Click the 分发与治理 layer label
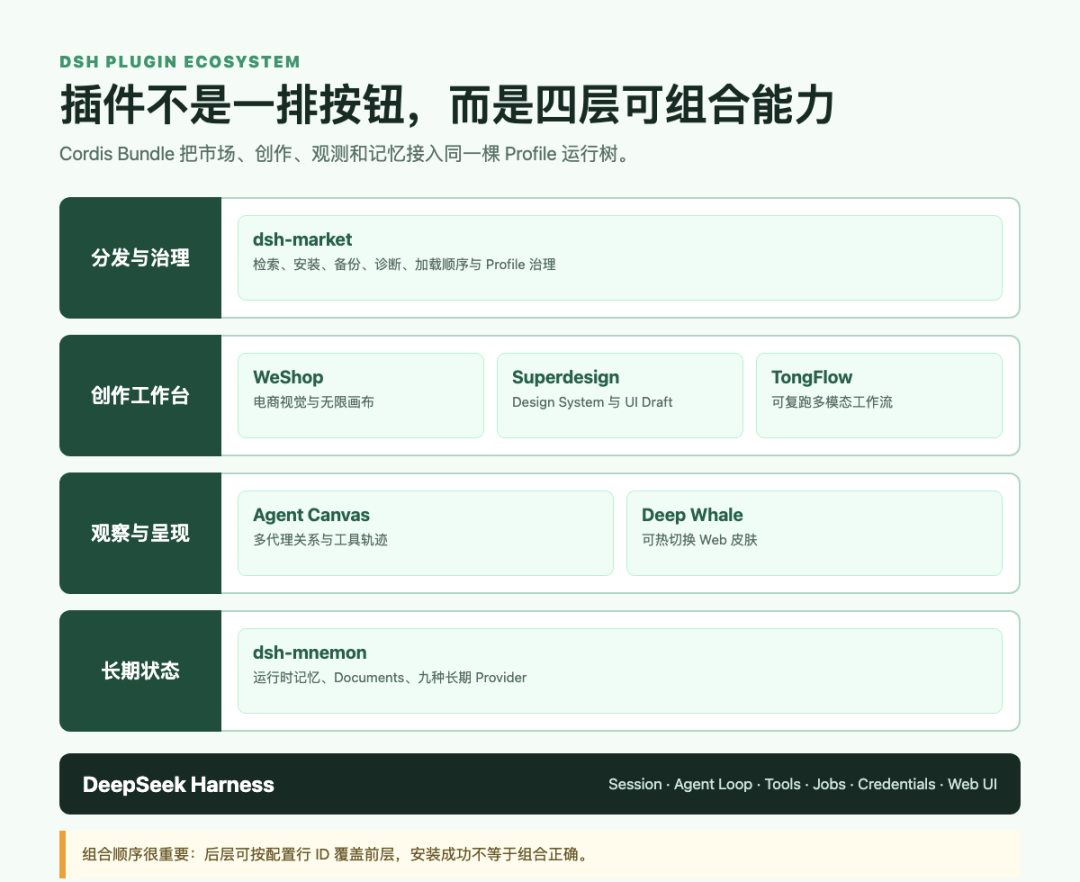The height and width of the screenshot is (882, 1080). (141, 258)
